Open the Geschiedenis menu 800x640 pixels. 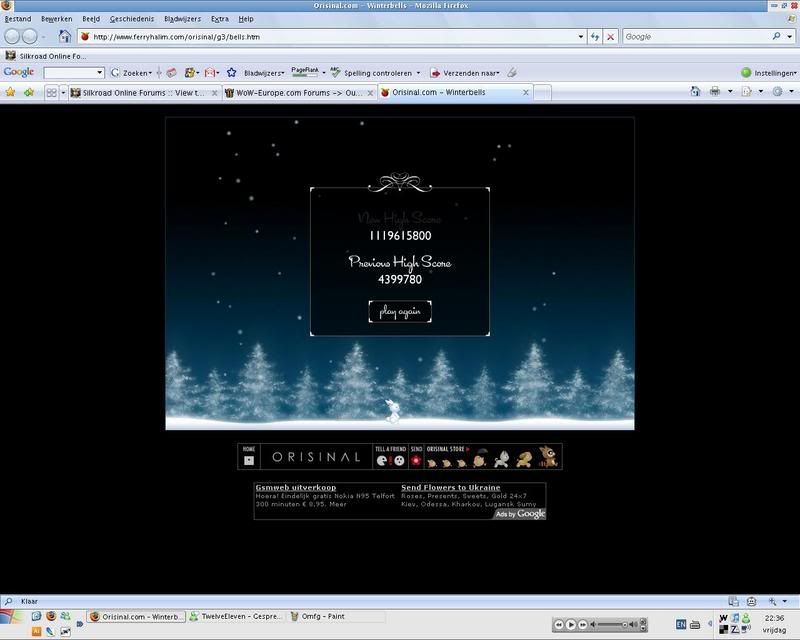click(x=132, y=19)
